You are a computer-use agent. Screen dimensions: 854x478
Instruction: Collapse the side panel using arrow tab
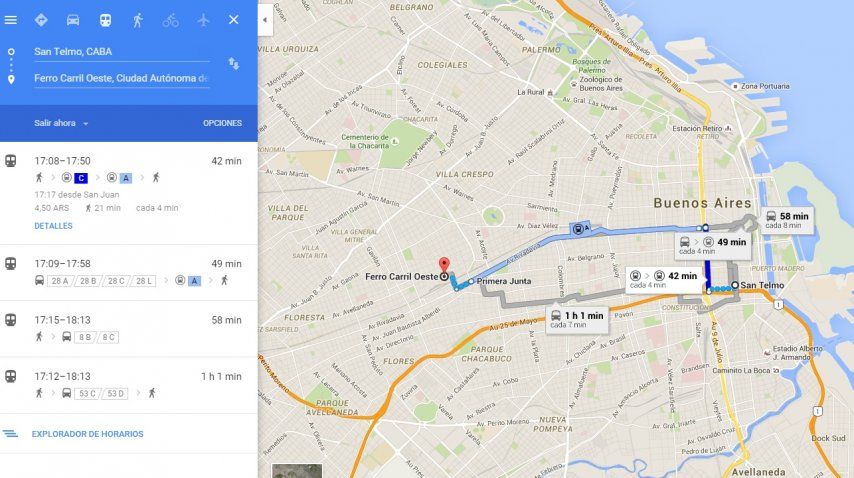click(265, 20)
